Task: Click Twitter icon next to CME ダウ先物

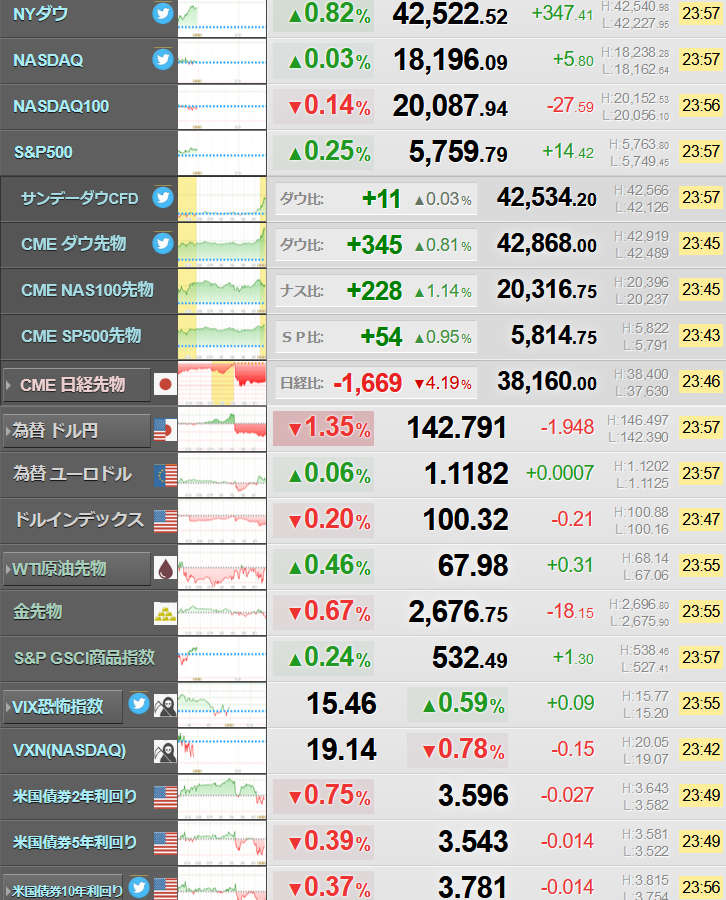Action: click(x=163, y=243)
